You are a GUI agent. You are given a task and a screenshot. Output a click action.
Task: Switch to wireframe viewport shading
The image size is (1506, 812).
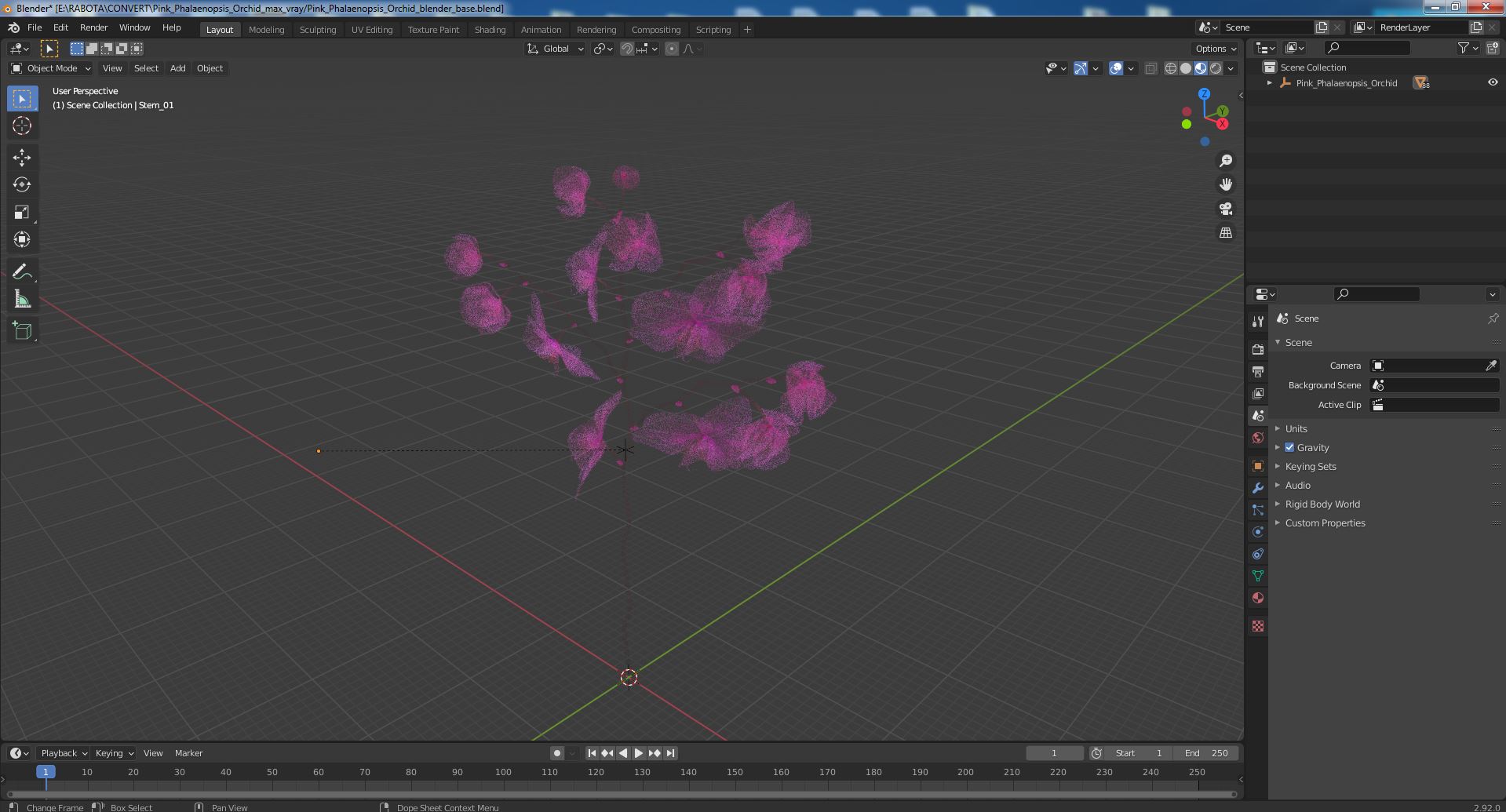pyautogui.click(x=1170, y=68)
